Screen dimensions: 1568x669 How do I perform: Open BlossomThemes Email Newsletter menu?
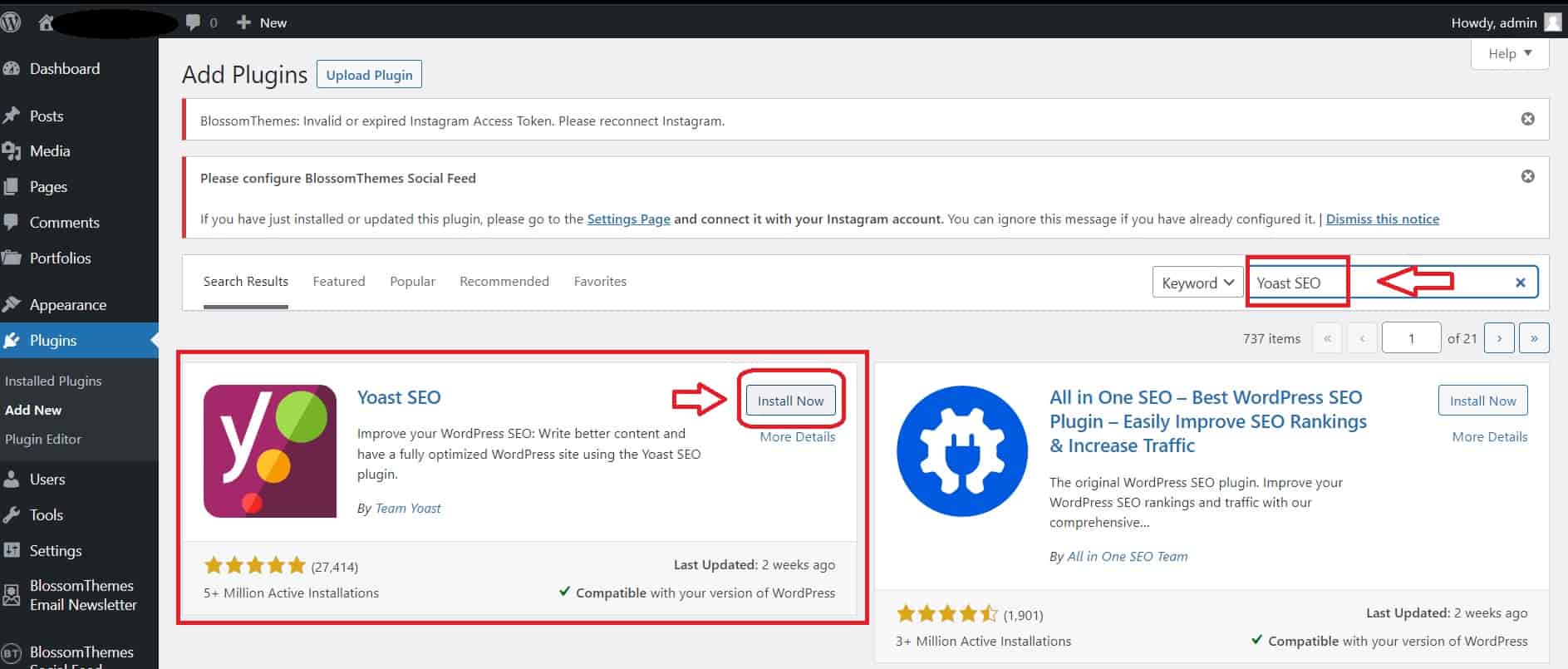coord(82,595)
